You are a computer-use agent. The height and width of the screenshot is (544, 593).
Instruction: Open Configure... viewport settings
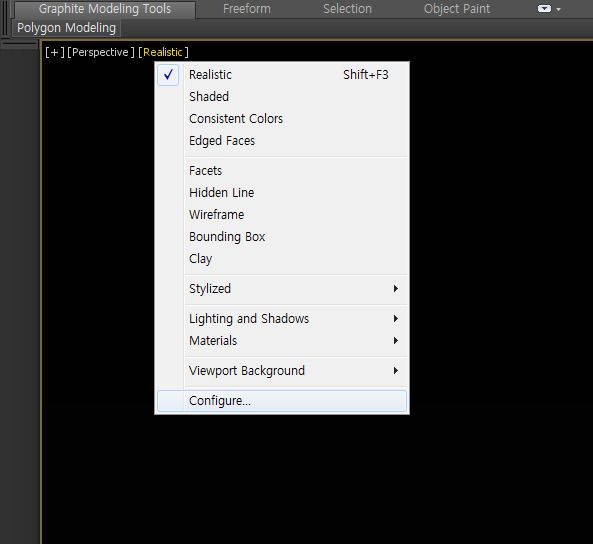pyautogui.click(x=282, y=401)
